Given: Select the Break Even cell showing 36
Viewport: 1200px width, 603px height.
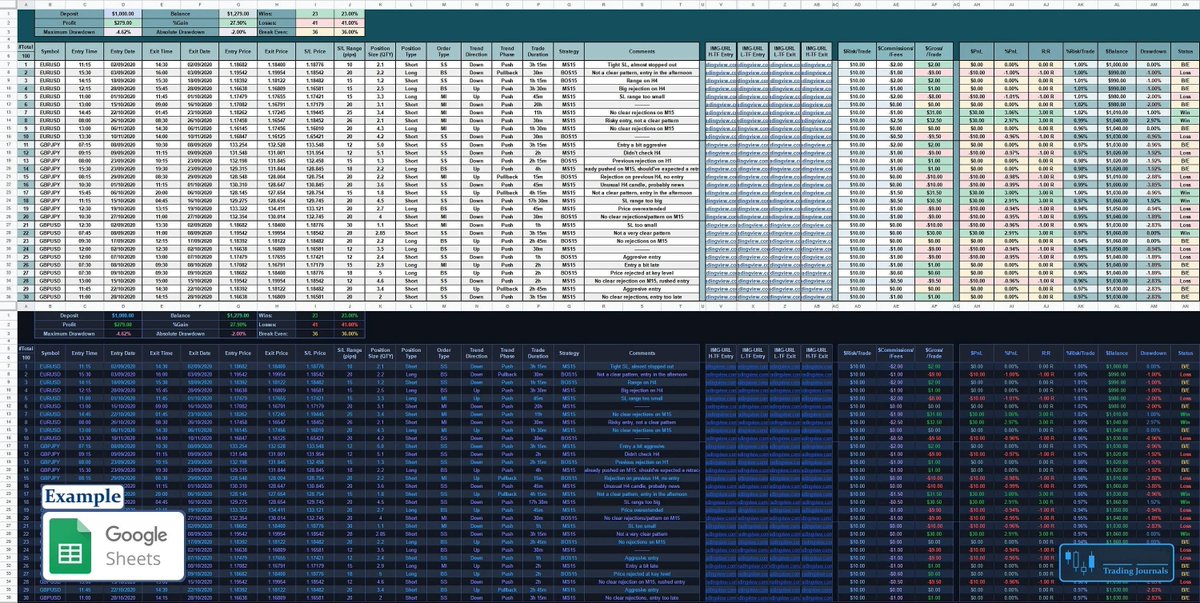Looking at the screenshot, I should [317, 33].
